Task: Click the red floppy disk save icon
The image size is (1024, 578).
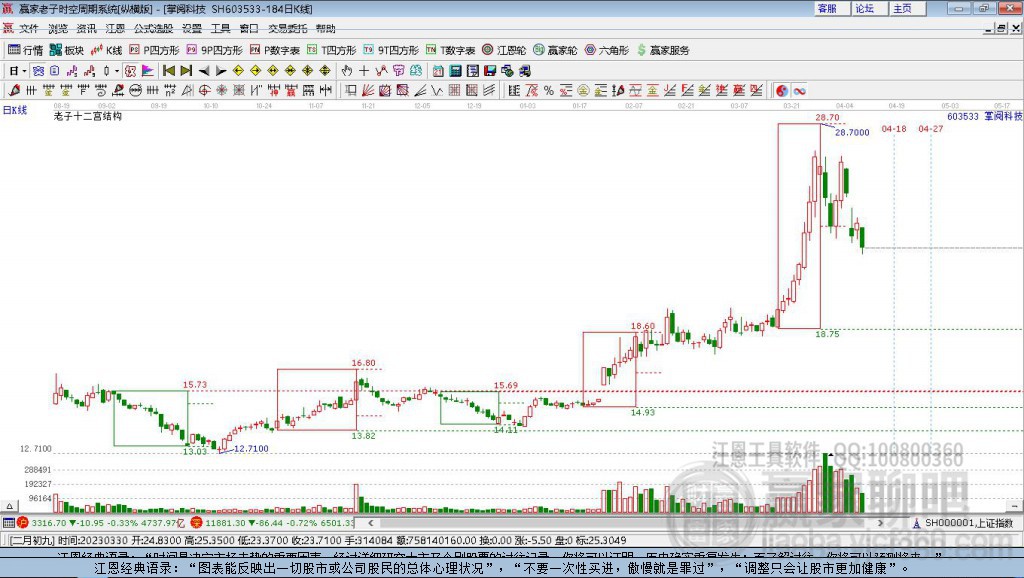Action: pyautogui.click(x=490, y=71)
